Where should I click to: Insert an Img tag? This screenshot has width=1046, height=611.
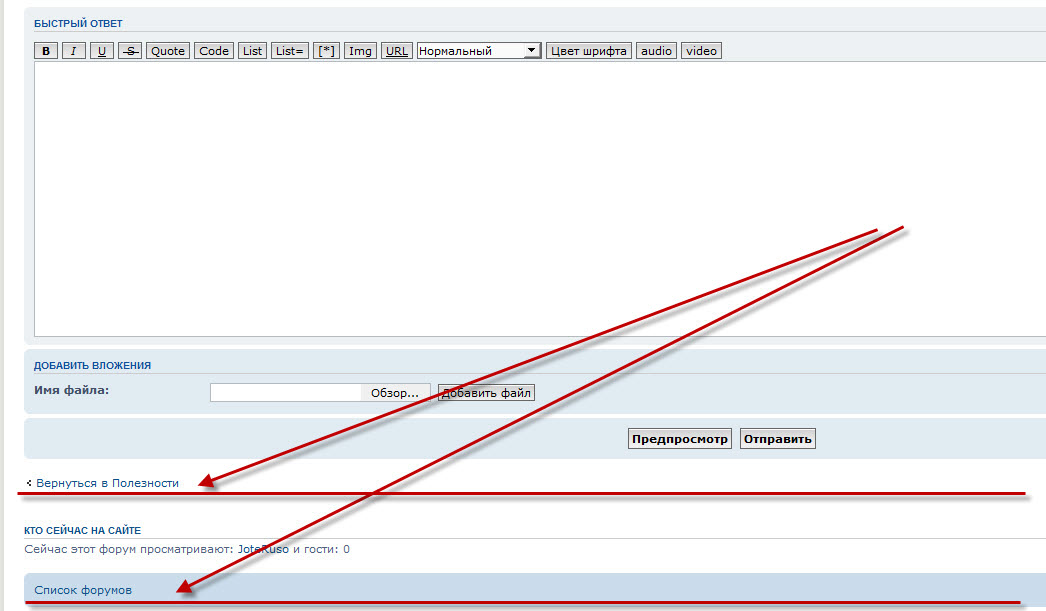point(360,51)
